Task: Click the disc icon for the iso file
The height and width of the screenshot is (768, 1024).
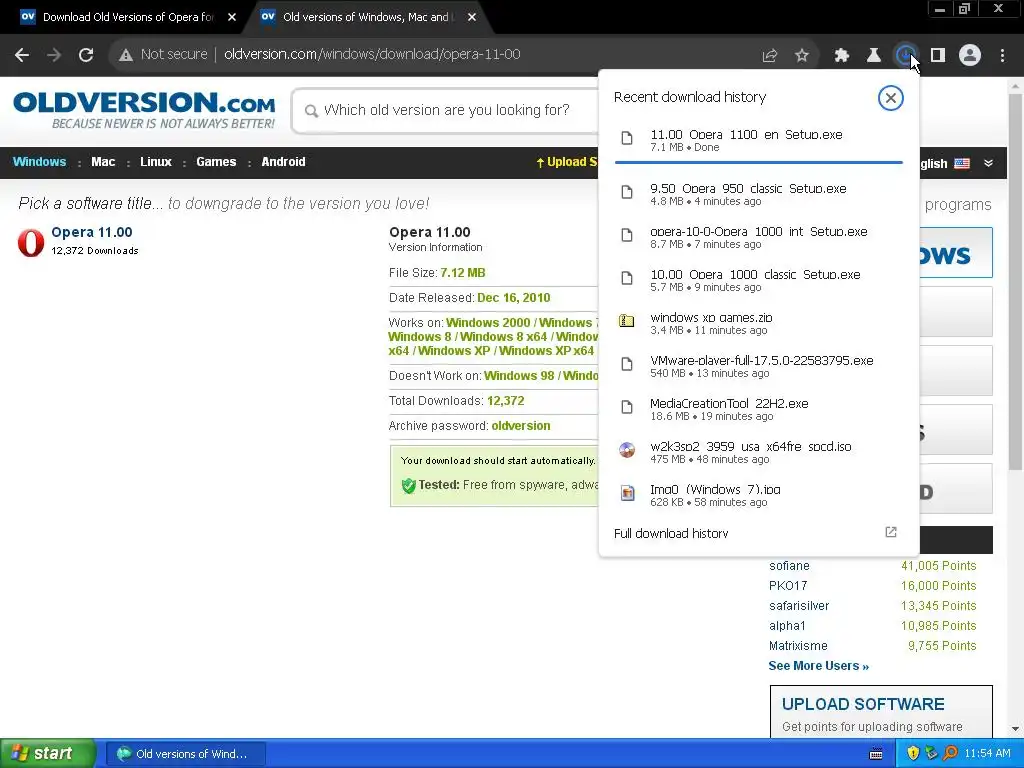Action: click(x=627, y=450)
